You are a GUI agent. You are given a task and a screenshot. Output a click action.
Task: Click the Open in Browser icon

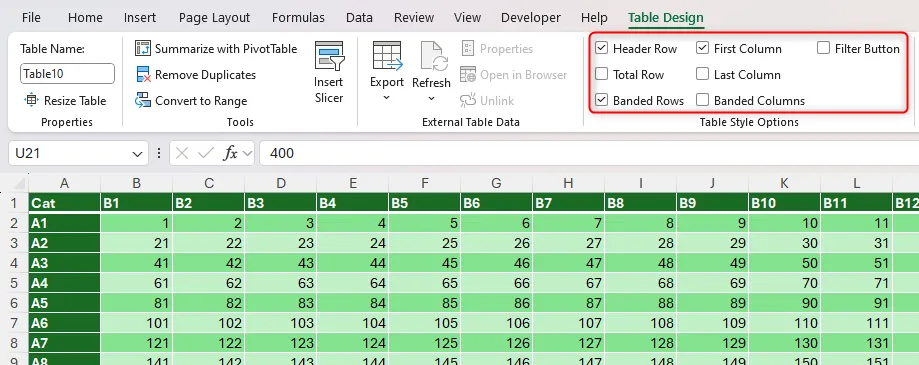tap(468, 74)
